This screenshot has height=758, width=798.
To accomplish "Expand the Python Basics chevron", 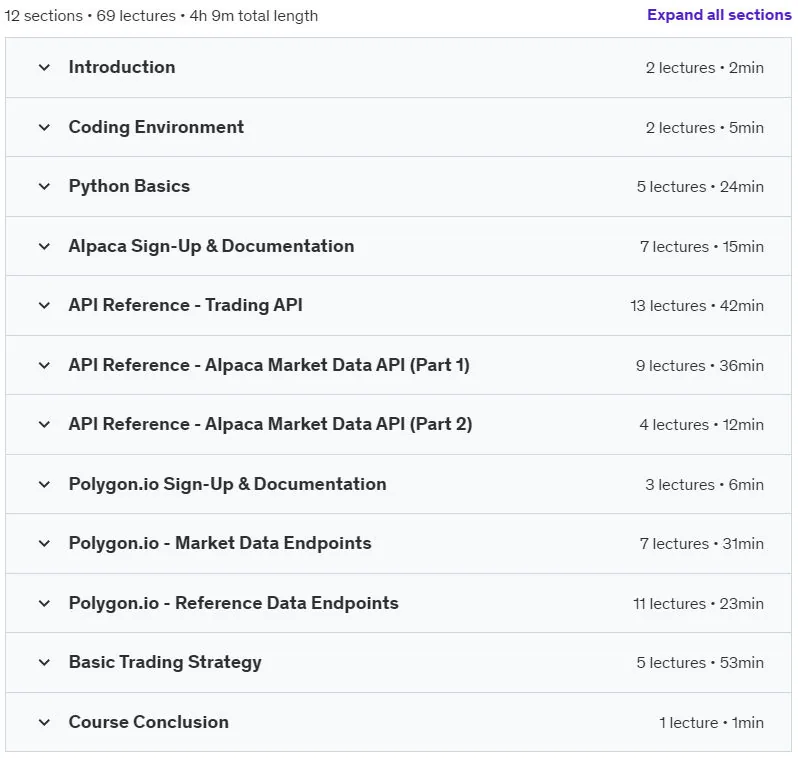I will tap(44, 186).
